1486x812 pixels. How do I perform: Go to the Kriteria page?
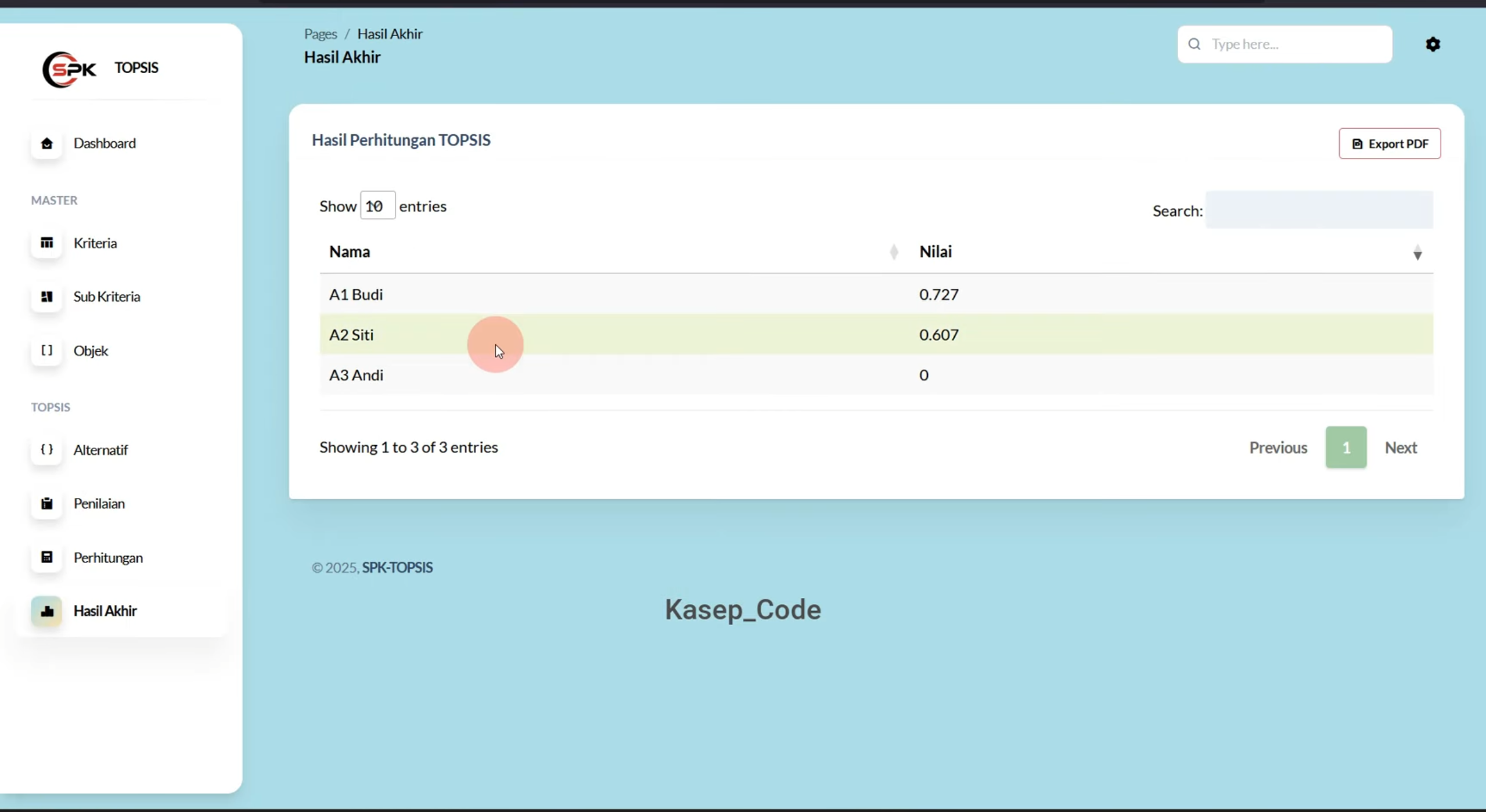[x=95, y=243]
